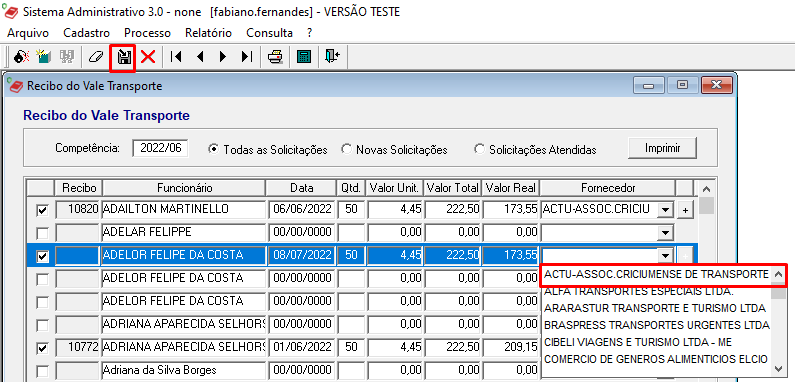Select Todas as Solicitações radio button
795x382 pixels.
pos(214,150)
